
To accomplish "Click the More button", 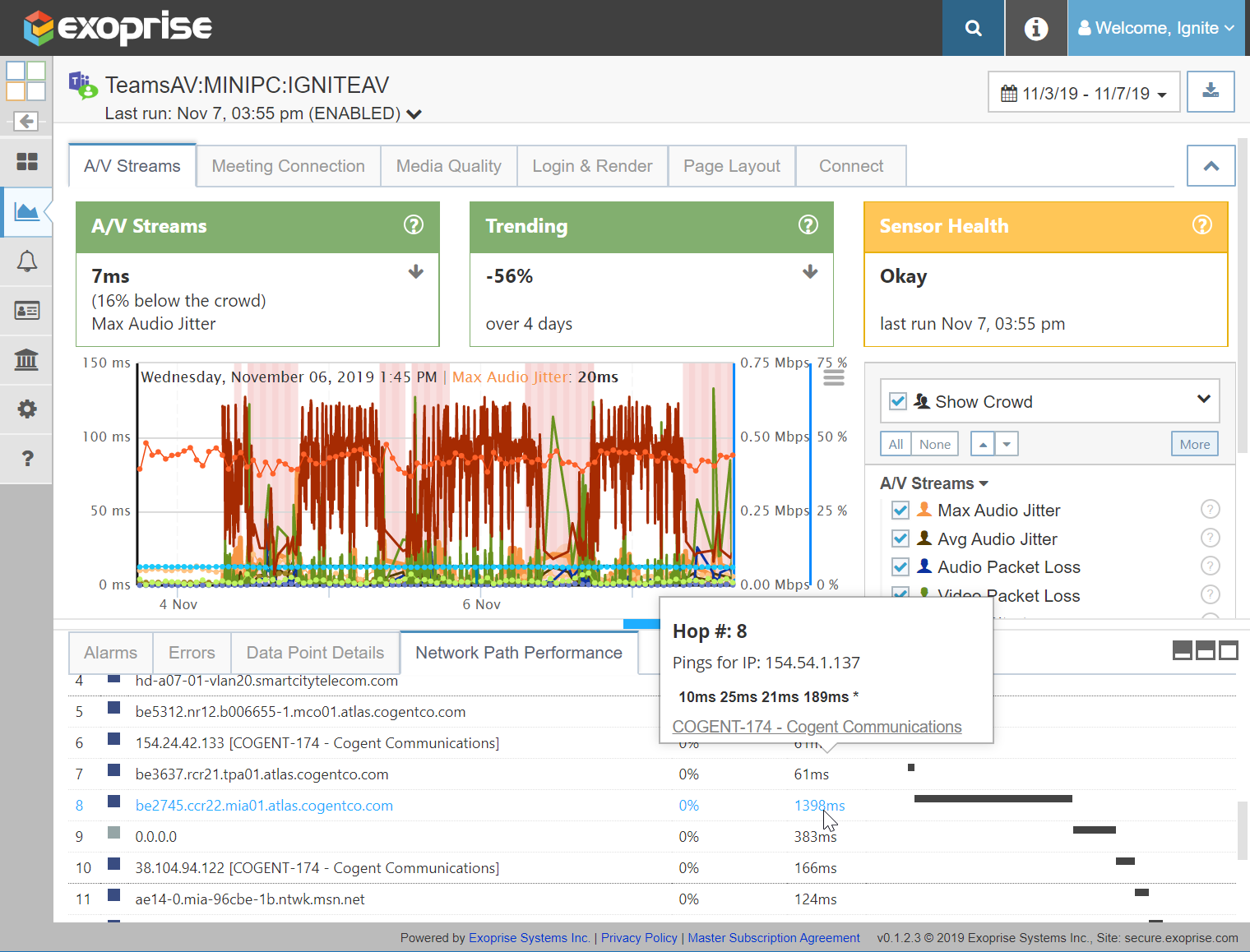I will [x=1195, y=444].
